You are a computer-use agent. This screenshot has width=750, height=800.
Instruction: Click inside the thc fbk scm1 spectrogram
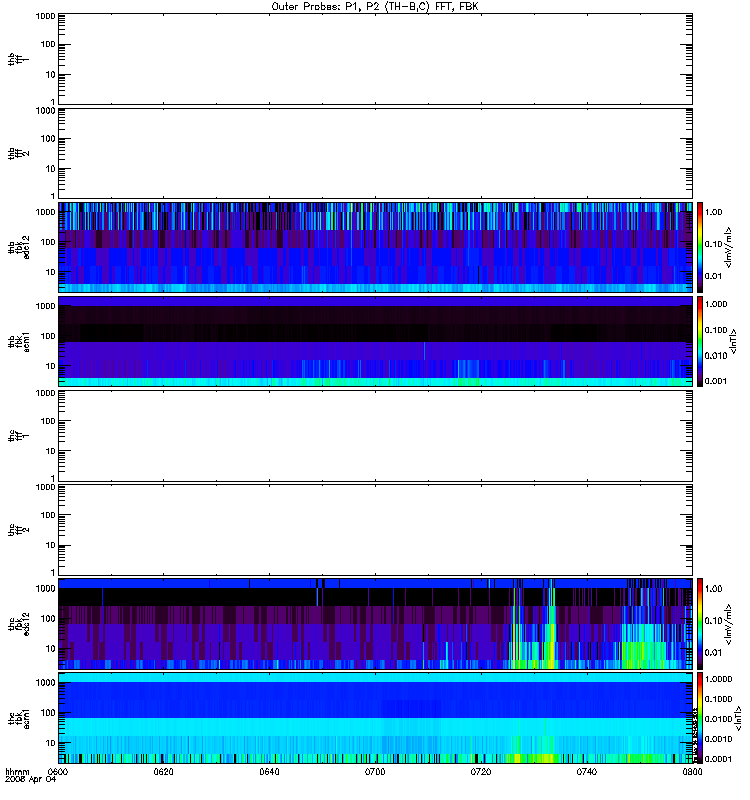point(375,718)
